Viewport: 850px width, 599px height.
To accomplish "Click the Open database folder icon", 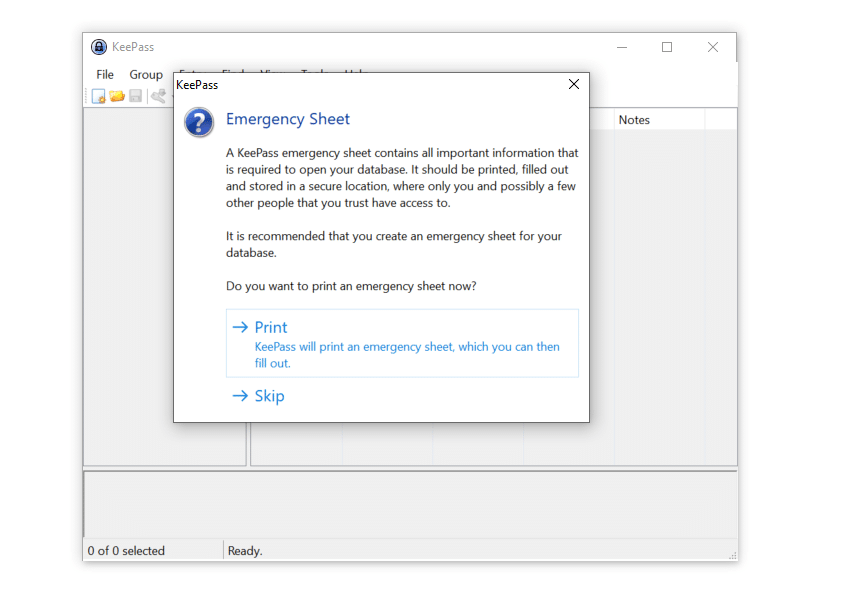I will [117, 96].
